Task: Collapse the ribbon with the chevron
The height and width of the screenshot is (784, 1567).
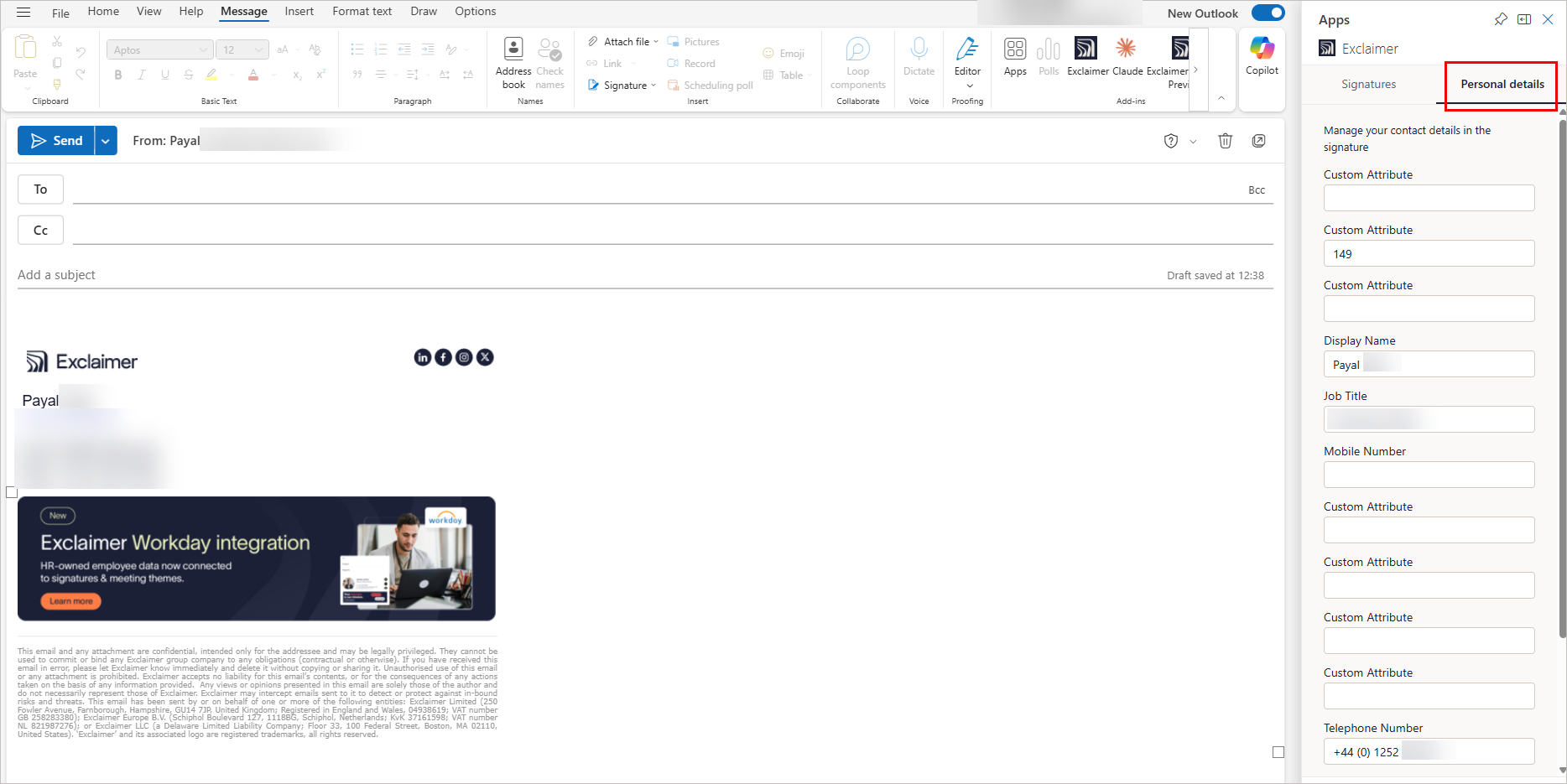Action: 1221,98
